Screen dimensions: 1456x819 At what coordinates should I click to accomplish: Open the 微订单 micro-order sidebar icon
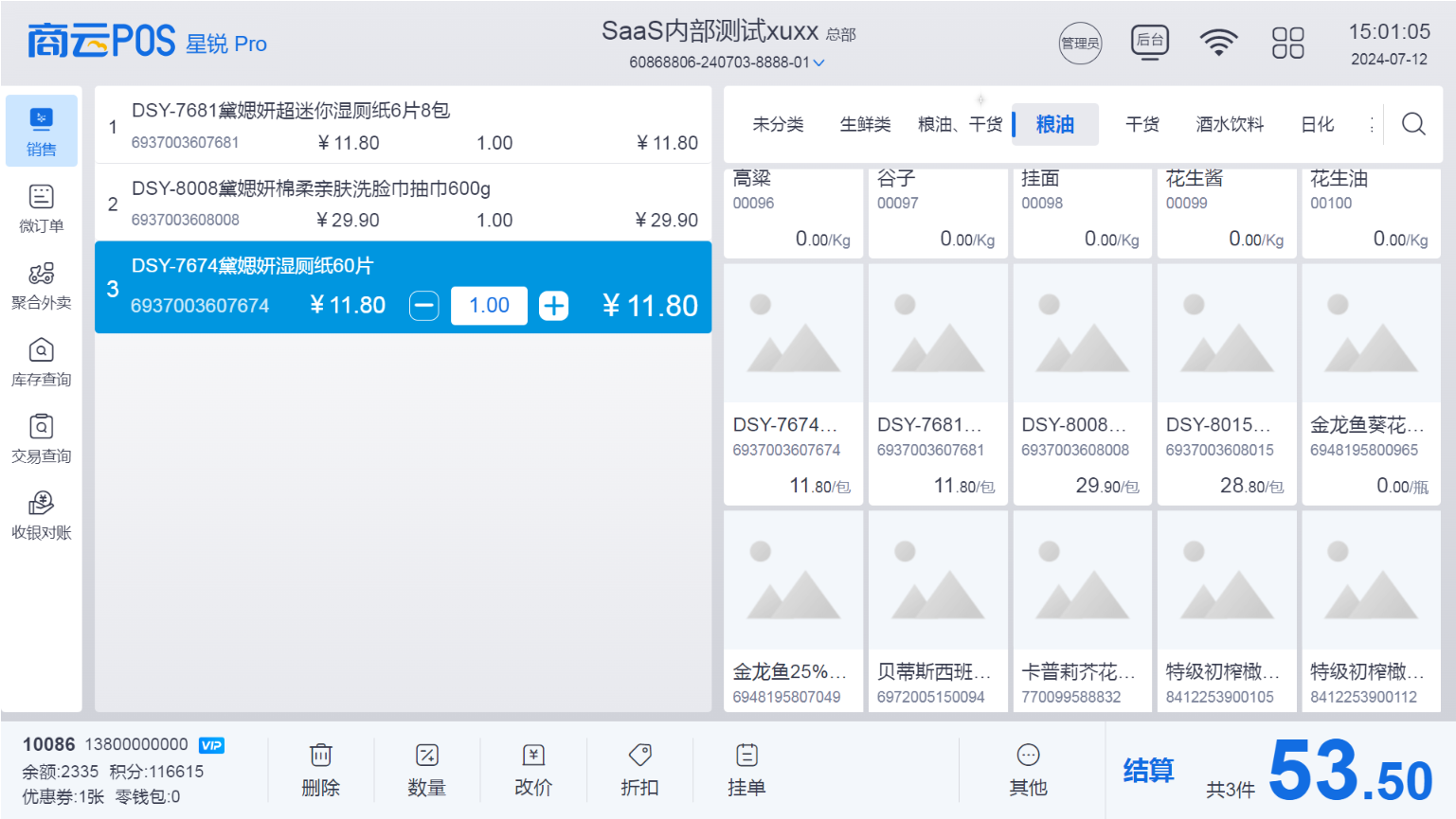click(x=41, y=208)
